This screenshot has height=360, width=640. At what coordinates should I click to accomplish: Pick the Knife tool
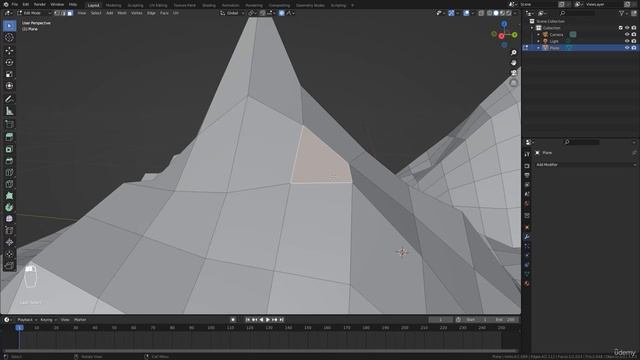(x=9, y=184)
